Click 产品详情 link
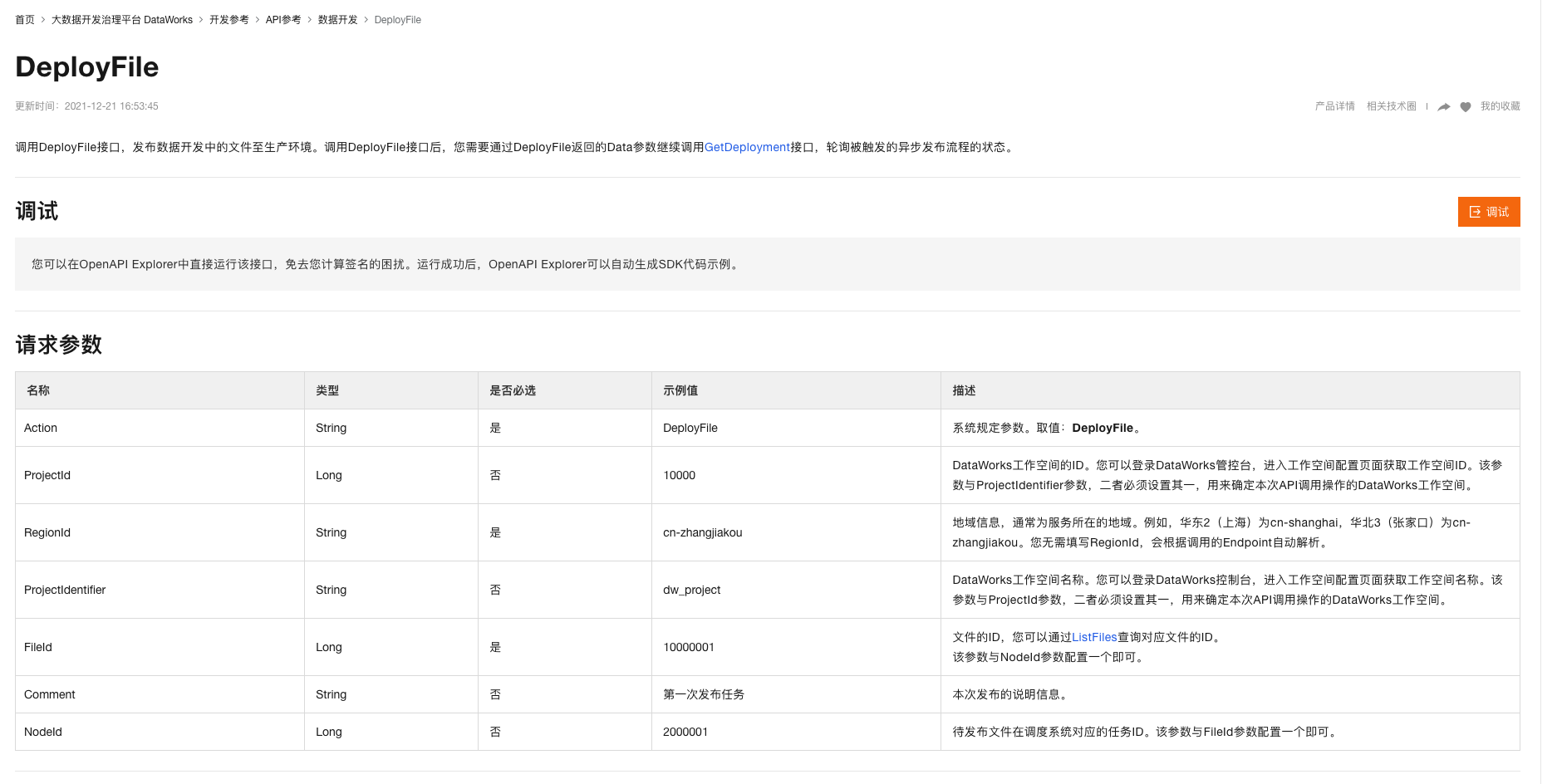 point(1335,106)
